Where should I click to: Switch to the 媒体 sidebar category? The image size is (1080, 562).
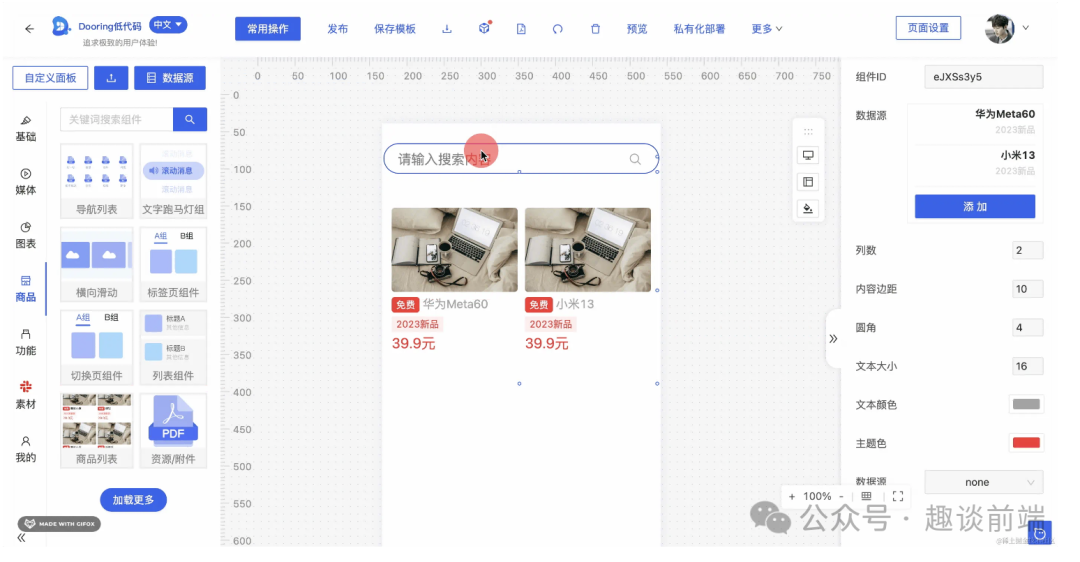[x=25, y=182]
